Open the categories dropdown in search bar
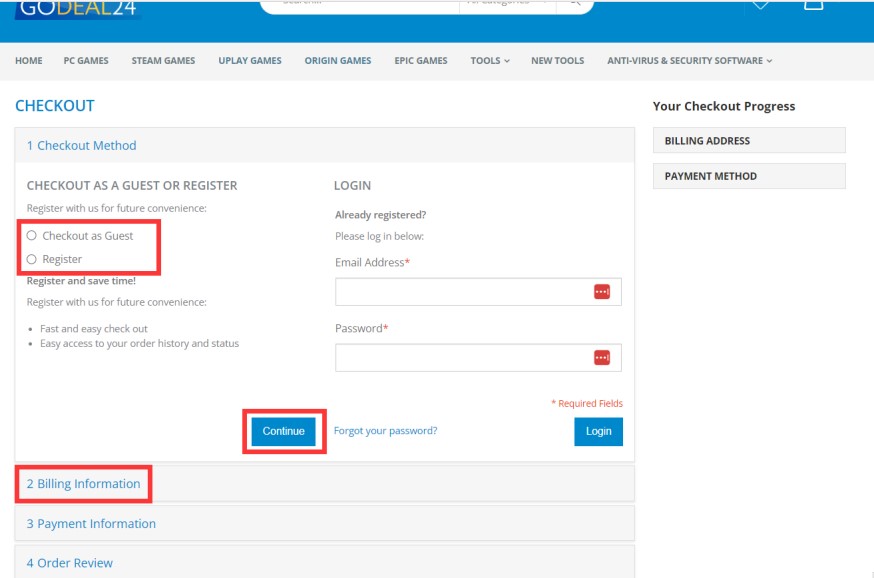This screenshot has height=578, width=874. tap(507, 3)
